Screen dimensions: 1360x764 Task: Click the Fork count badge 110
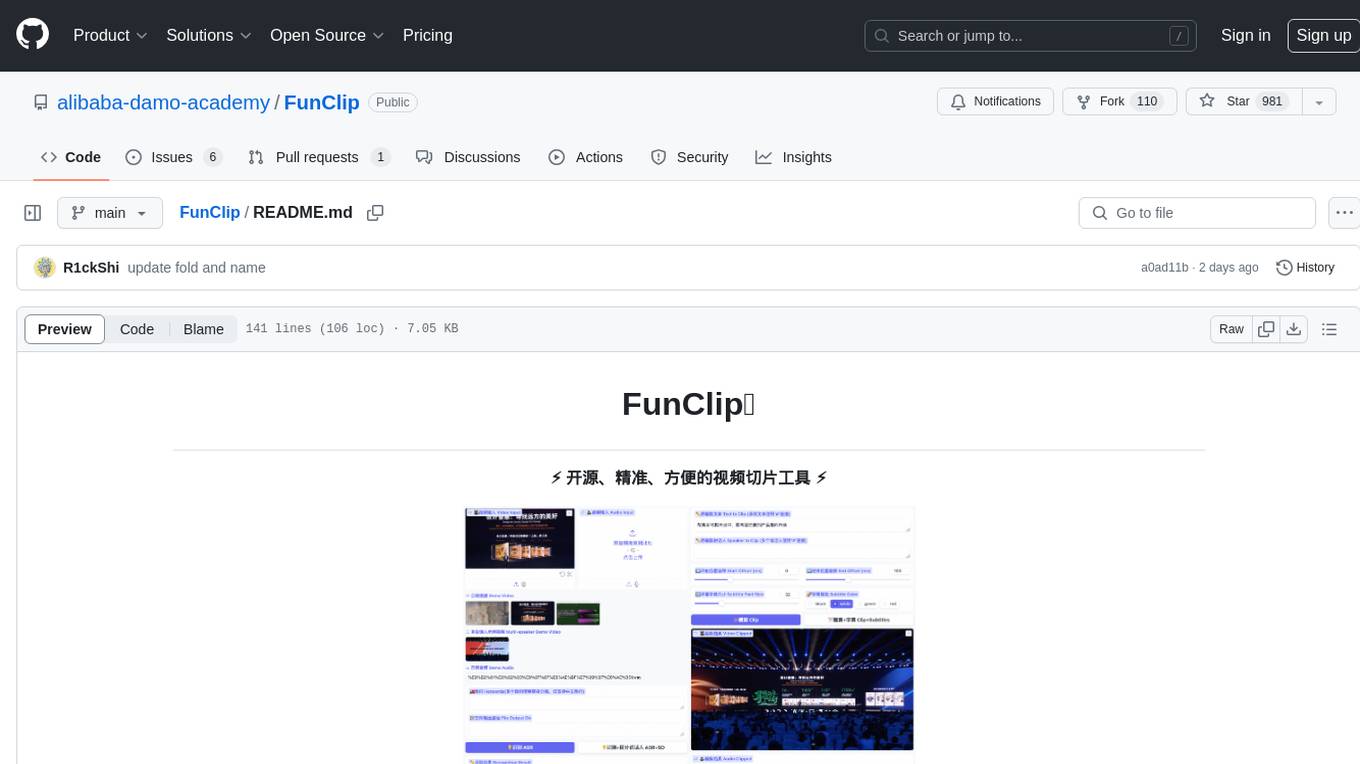pos(1147,101)
